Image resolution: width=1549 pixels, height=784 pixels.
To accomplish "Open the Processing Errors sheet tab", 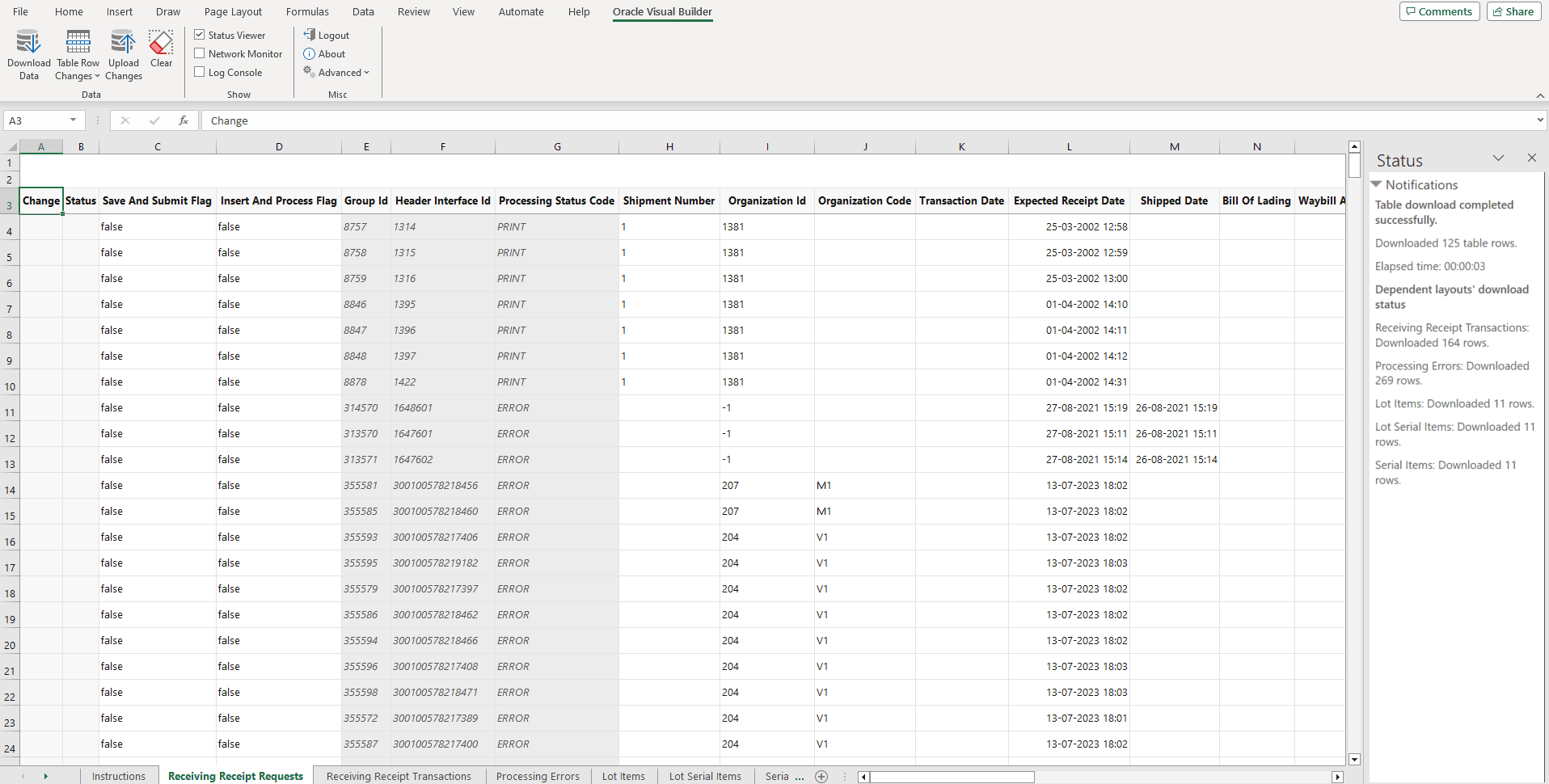I will pyautogui.click(x=537, y=776).
